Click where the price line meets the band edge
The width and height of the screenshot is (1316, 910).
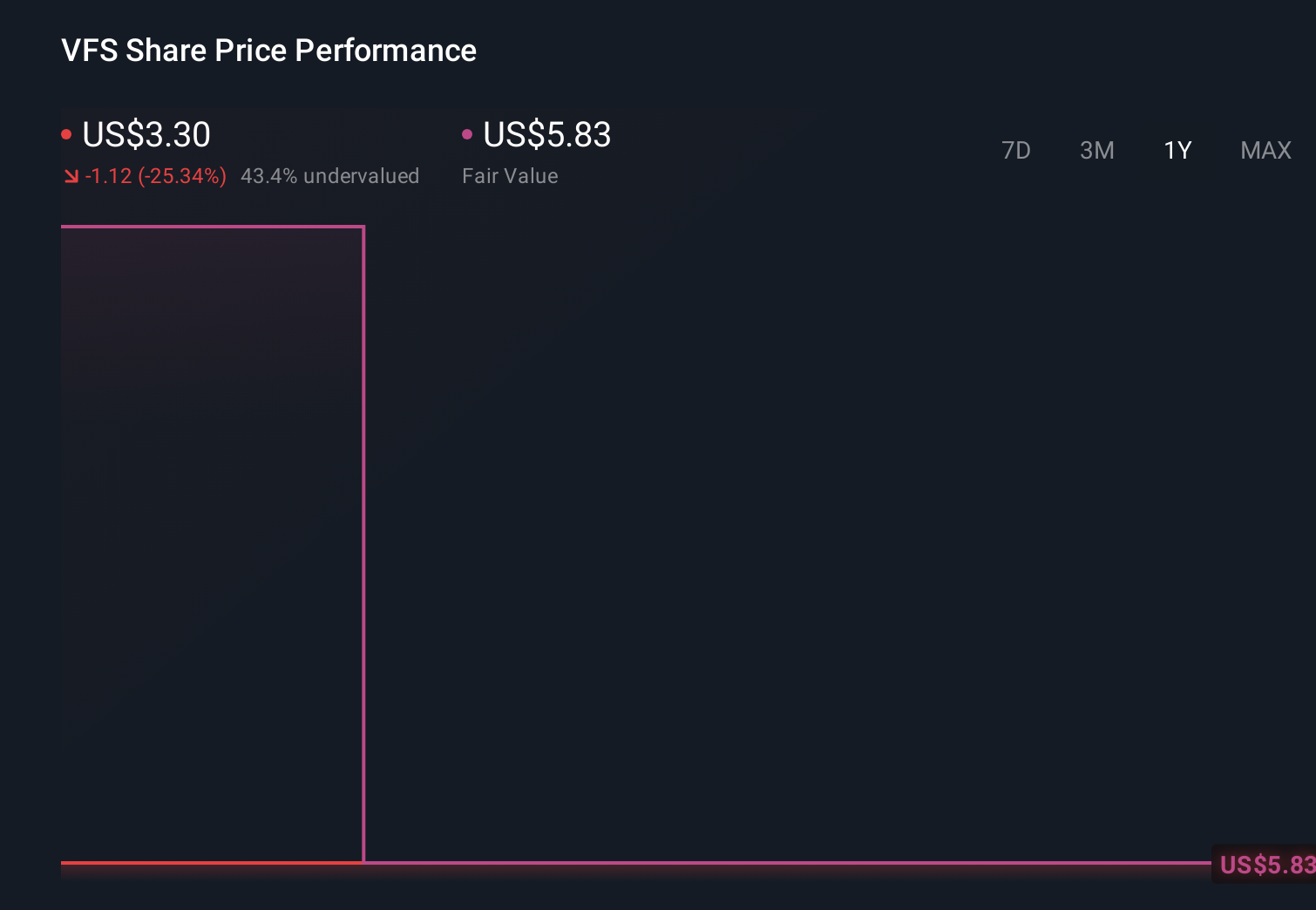pos(363,863)
